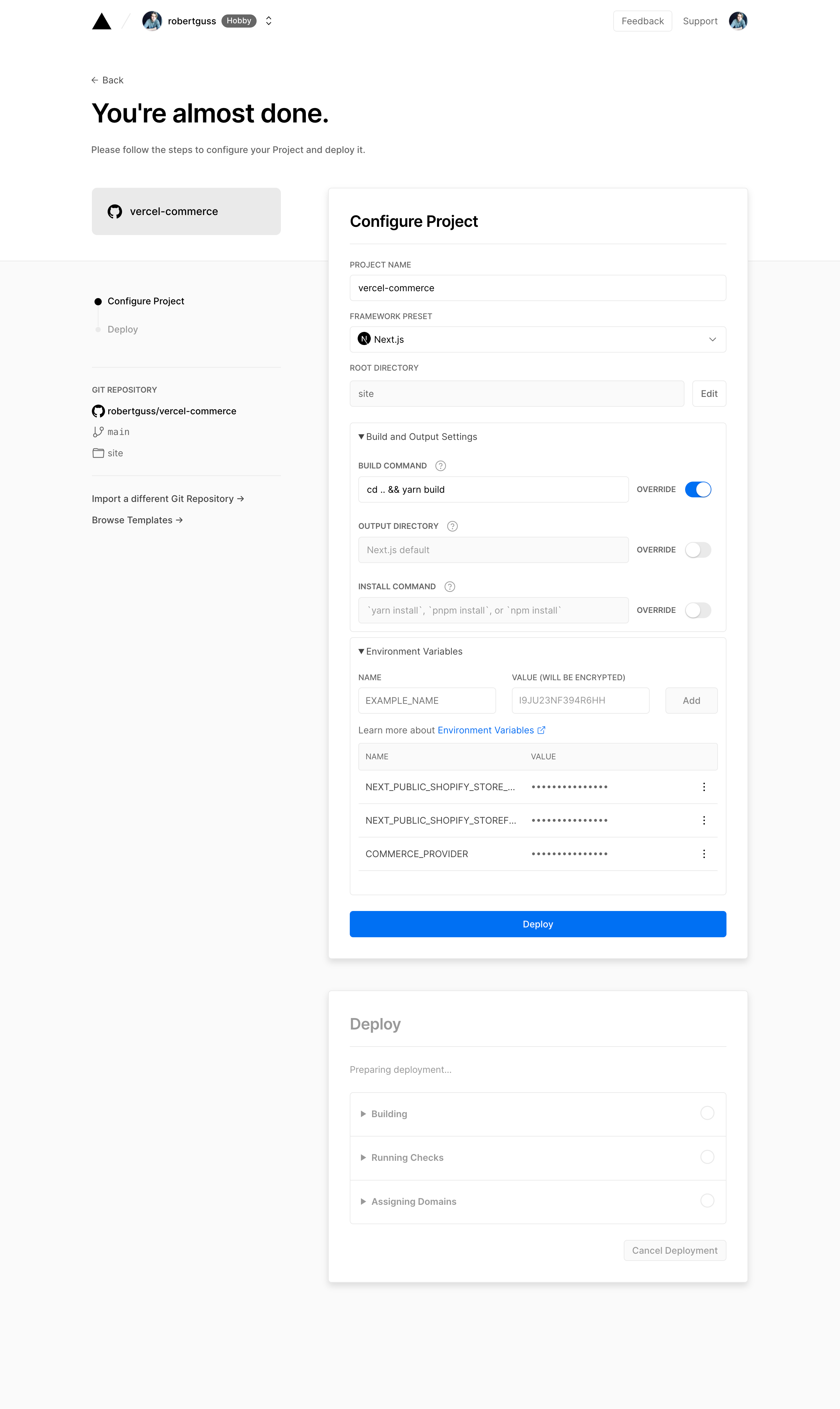Image resolution: width=840 pixels, height=1409 pixels.
Task: Disable the Build Command override toggle
Action: click(698, 490)
